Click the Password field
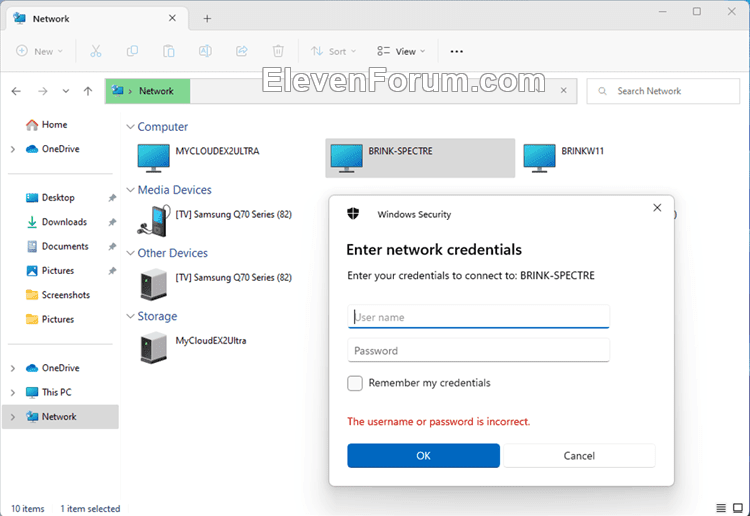The height and width of the screenshot is (516, 750). (x=478, y=351)
